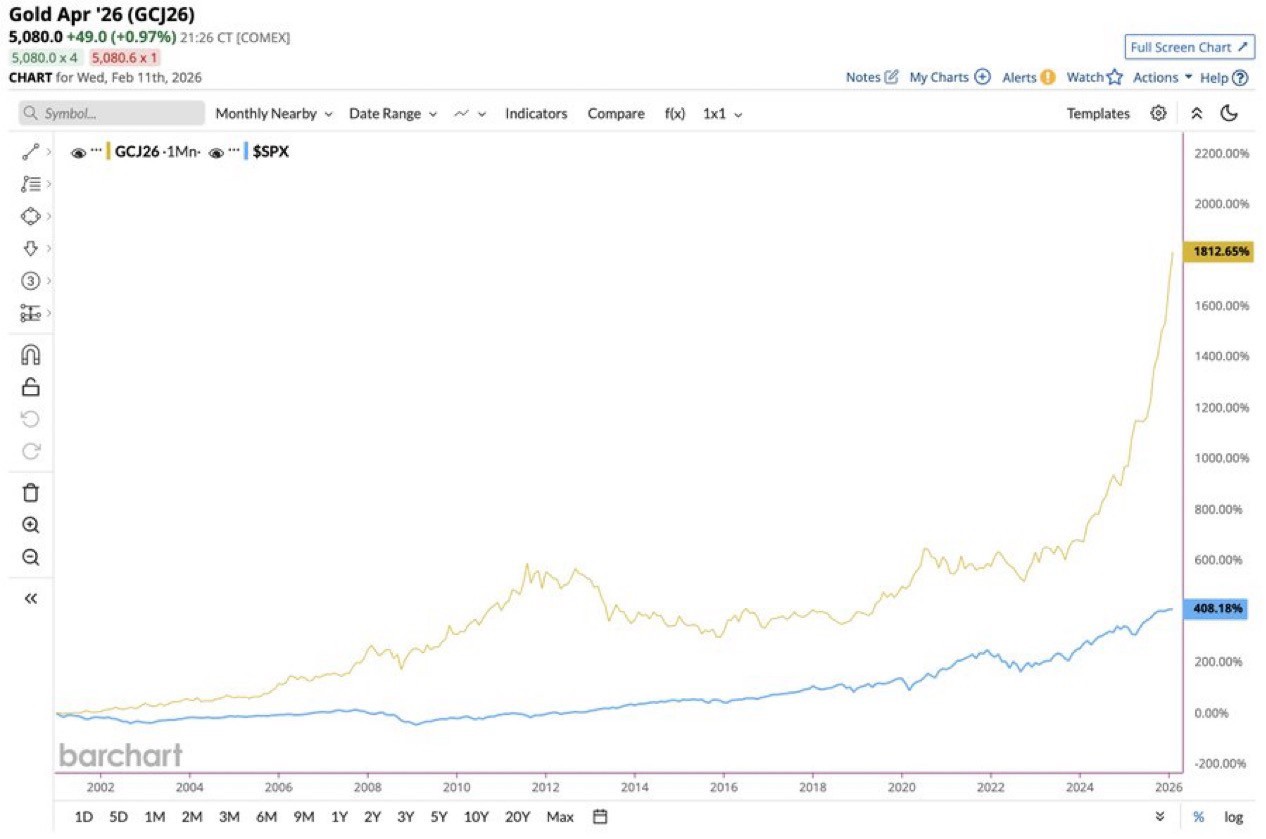Open the calendar date picker icon
This screenshot has height=839, width=1266.
pos(600,816)
